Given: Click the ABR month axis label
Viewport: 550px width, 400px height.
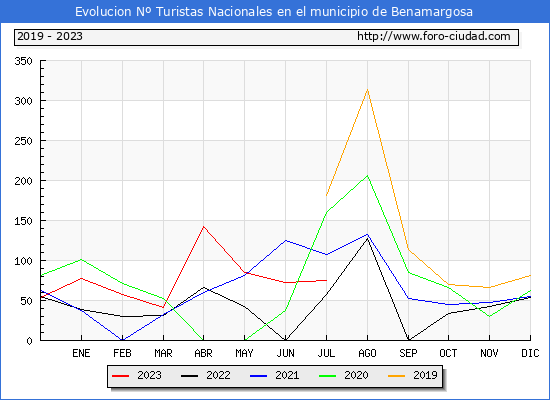Looking at the screenshot, I should 203,353.
